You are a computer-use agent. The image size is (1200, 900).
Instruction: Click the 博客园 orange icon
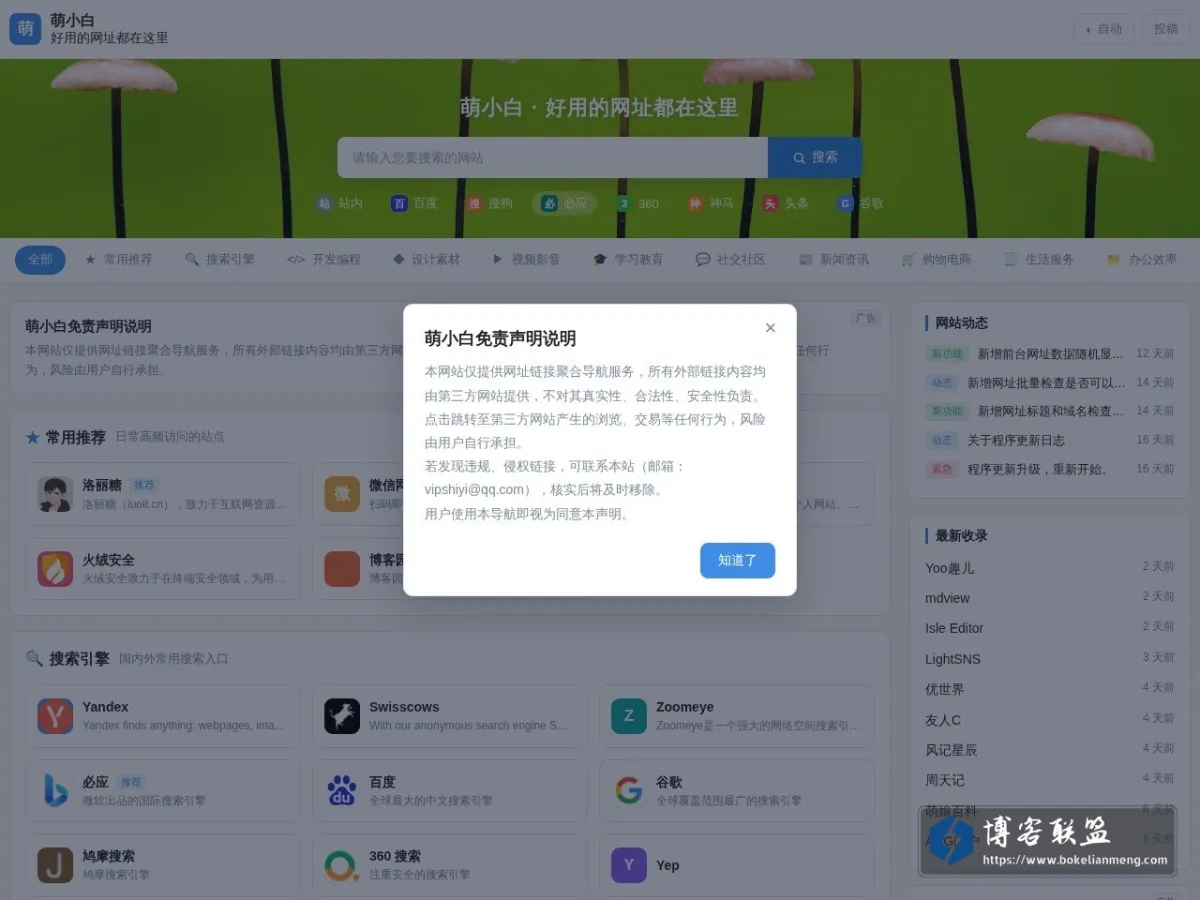pyautogui.click(x=342, y=569)
